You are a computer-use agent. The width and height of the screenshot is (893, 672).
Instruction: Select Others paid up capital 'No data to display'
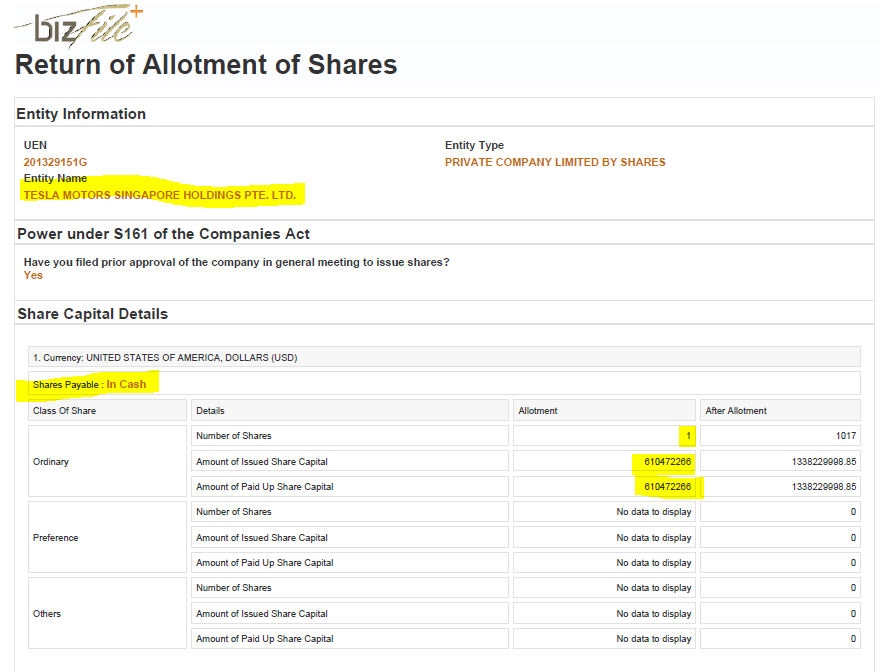[x=654, y=638]
